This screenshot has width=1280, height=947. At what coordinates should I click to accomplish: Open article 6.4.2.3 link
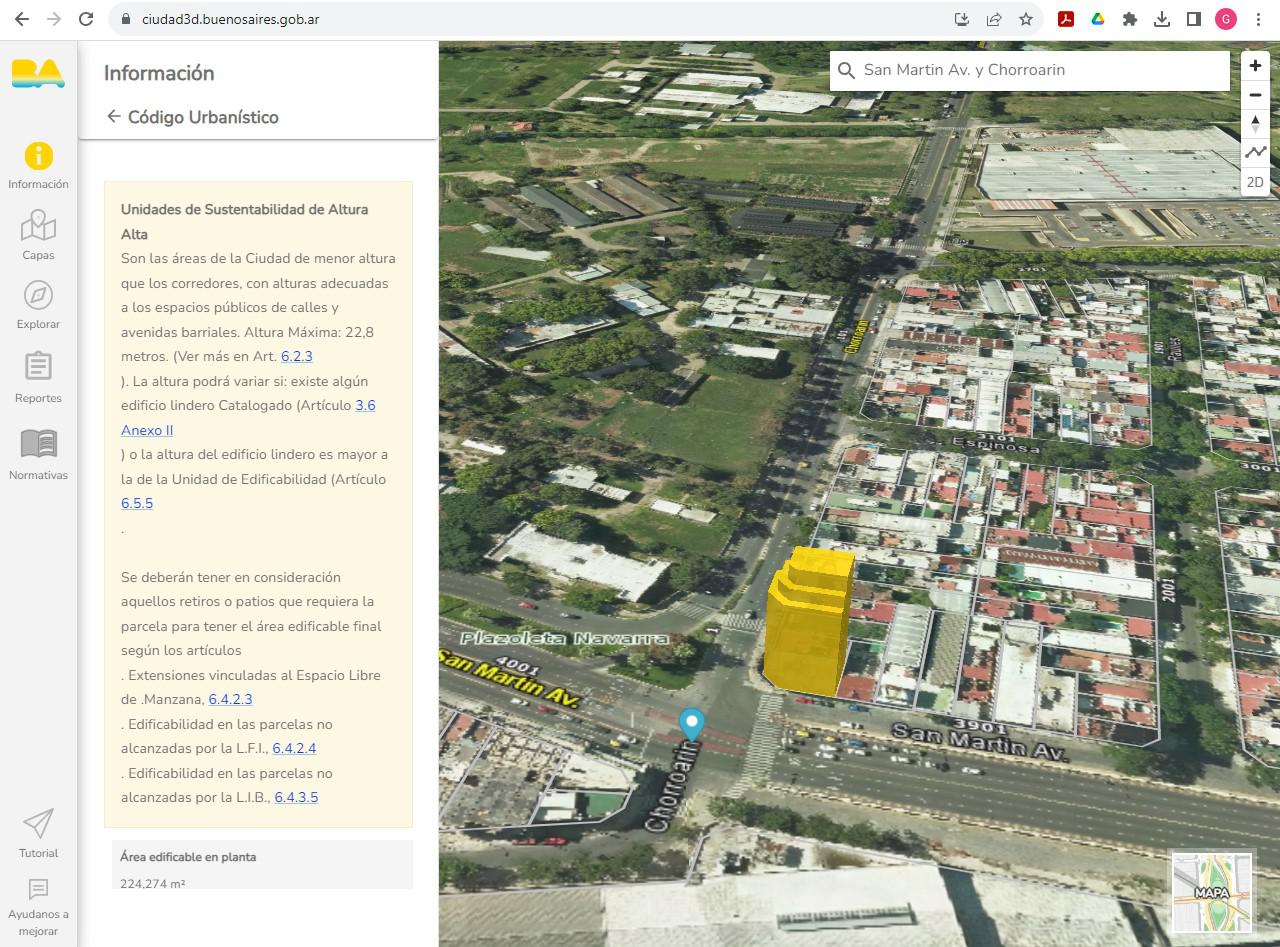pyautogui.click(x=230, y=699)
